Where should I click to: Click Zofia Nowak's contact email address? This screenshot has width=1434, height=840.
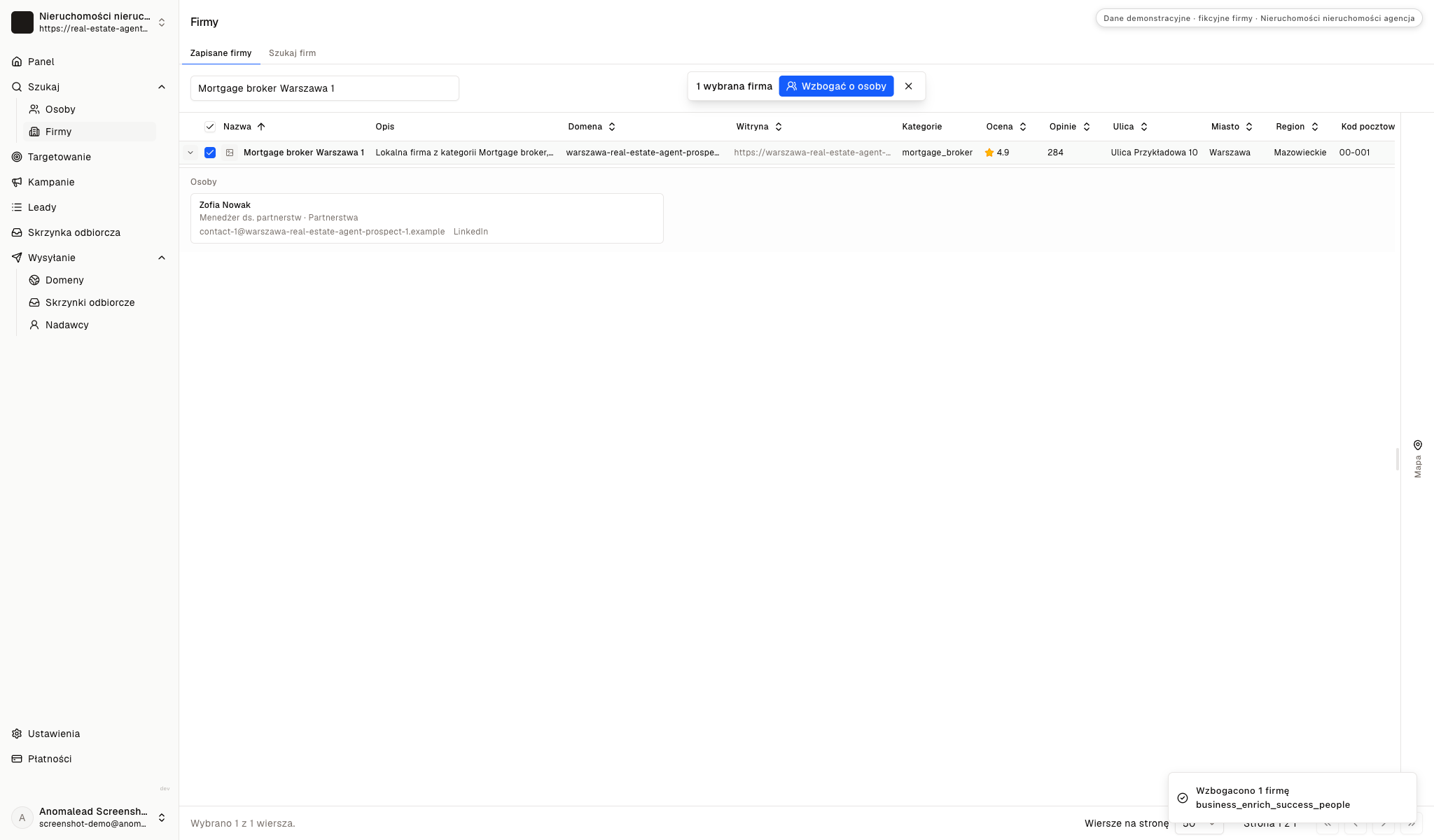tap(322, 232)
